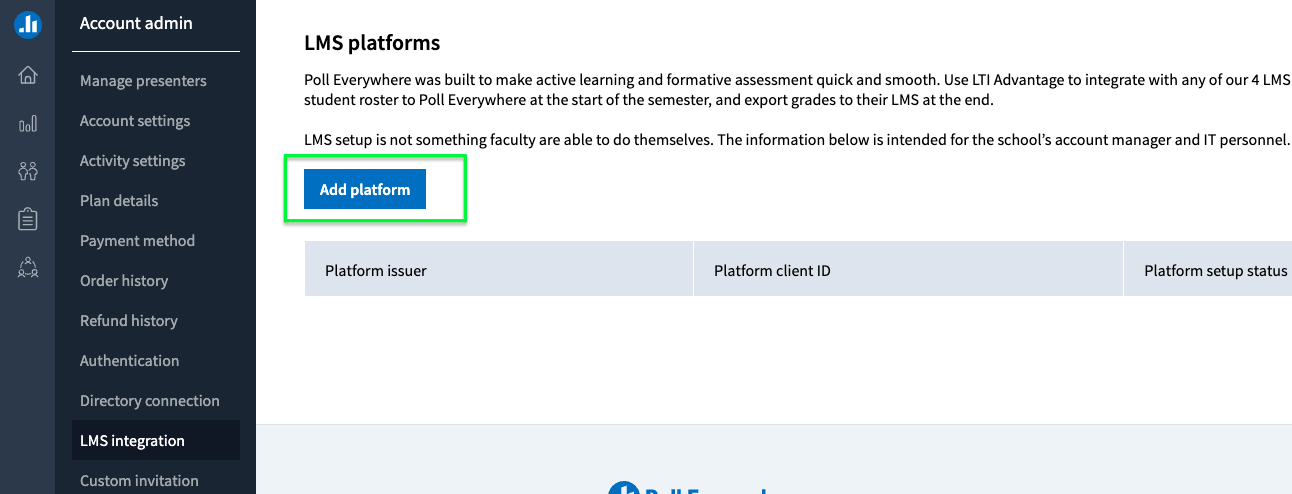Screen dimensions: 1292x494
Task: Open the Reports clipboard icon
Action: point(28,219)
